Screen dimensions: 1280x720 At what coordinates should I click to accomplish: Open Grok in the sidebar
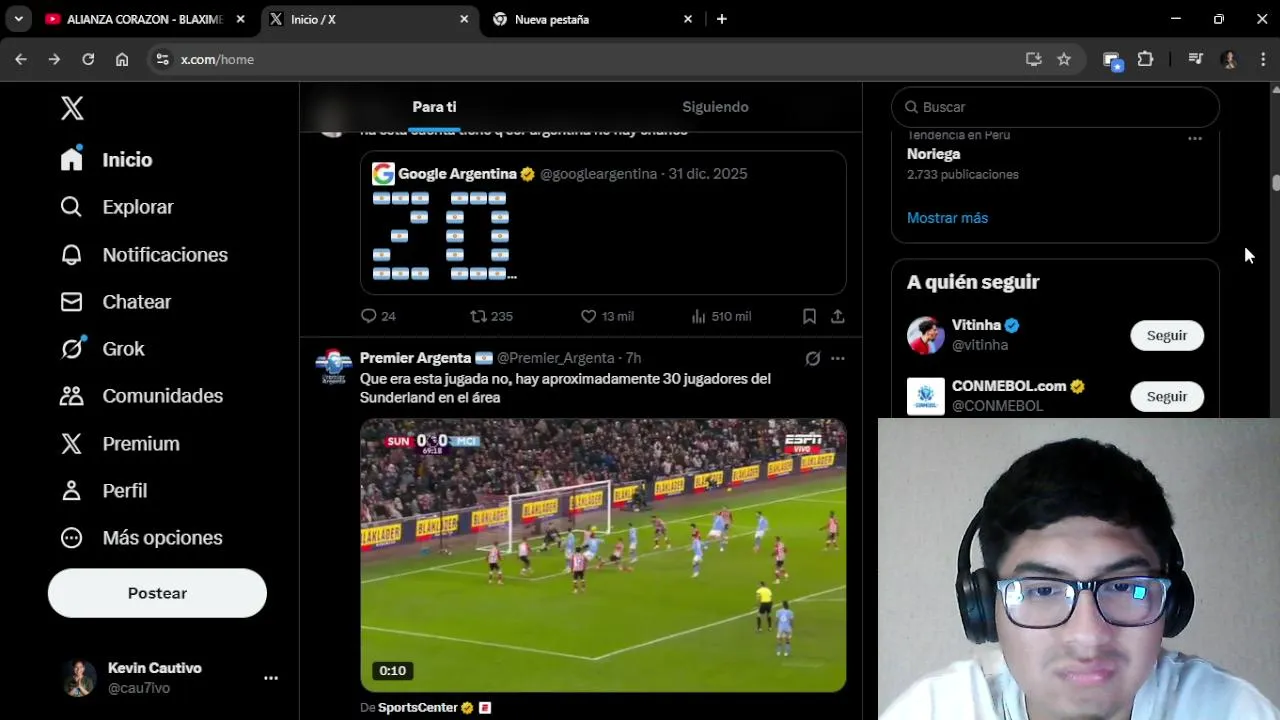[x=102, y=349]
